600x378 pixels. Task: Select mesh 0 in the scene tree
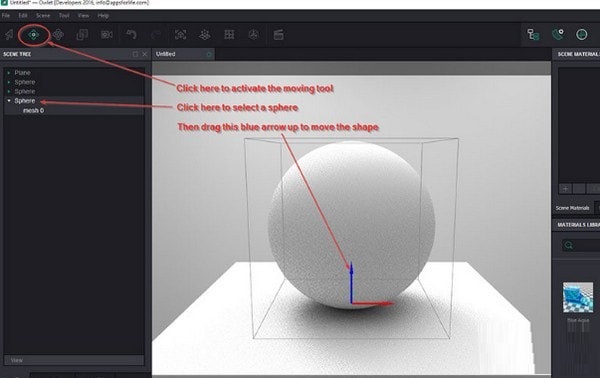point(34,111)
